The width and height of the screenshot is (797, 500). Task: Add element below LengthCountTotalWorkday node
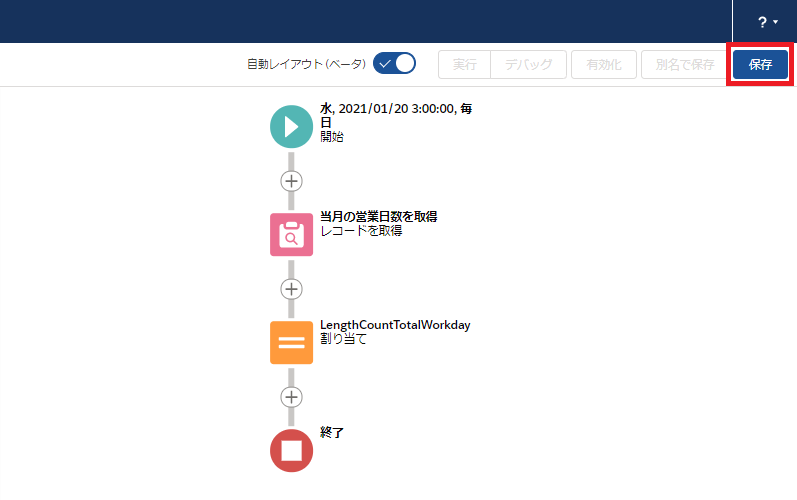(291, 397)
